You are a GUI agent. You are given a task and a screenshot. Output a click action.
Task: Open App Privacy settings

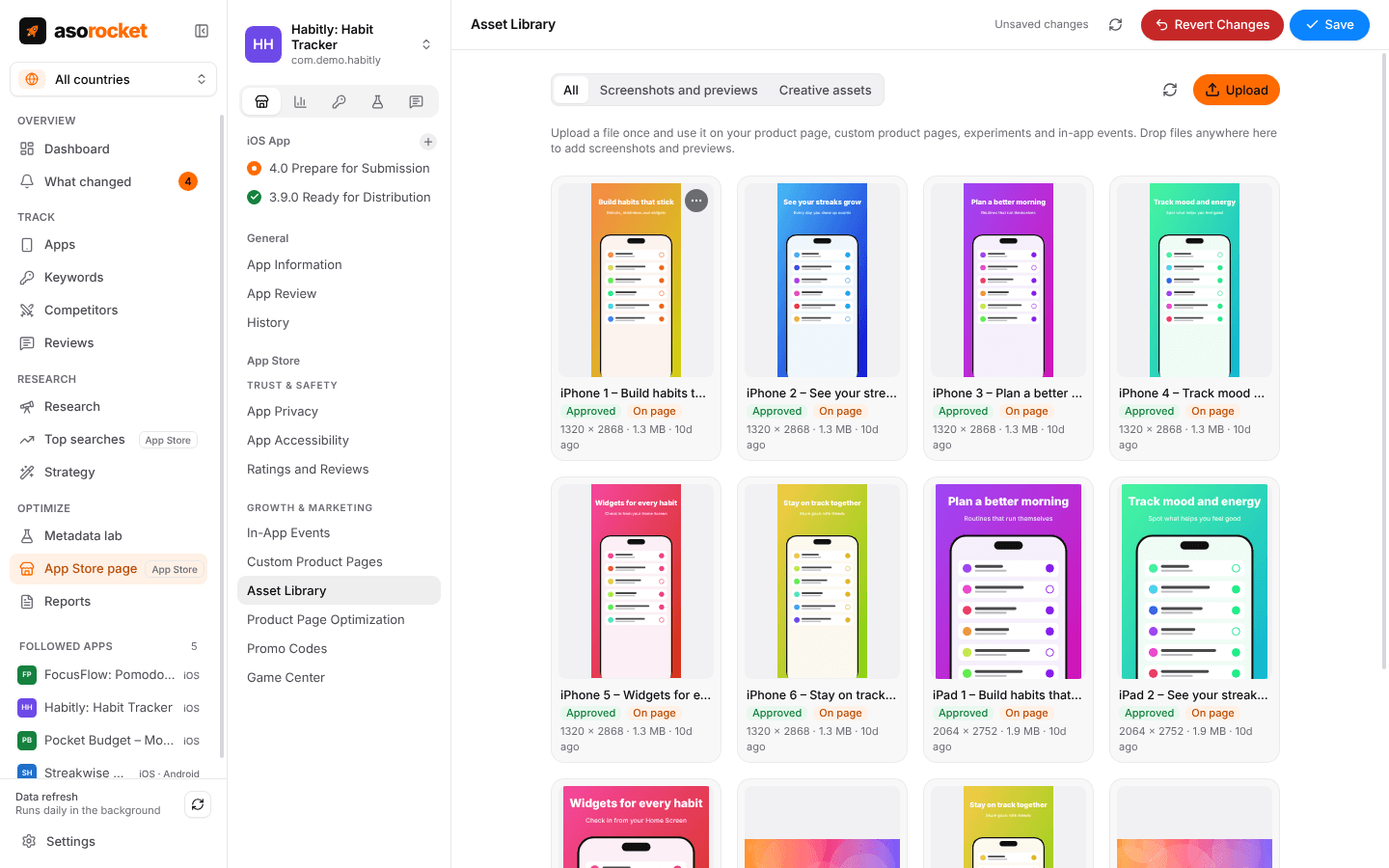[339, 411]
